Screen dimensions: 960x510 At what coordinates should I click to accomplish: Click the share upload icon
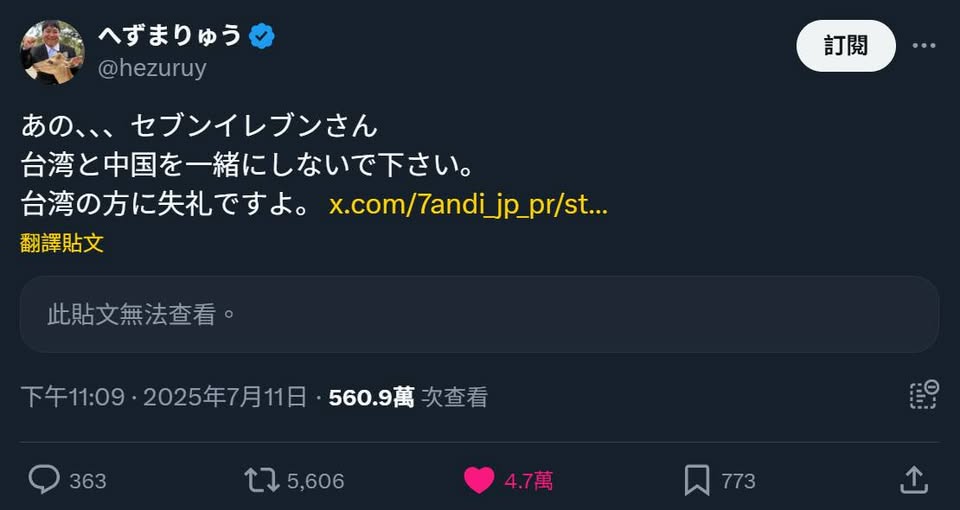(x=914, y=480)
